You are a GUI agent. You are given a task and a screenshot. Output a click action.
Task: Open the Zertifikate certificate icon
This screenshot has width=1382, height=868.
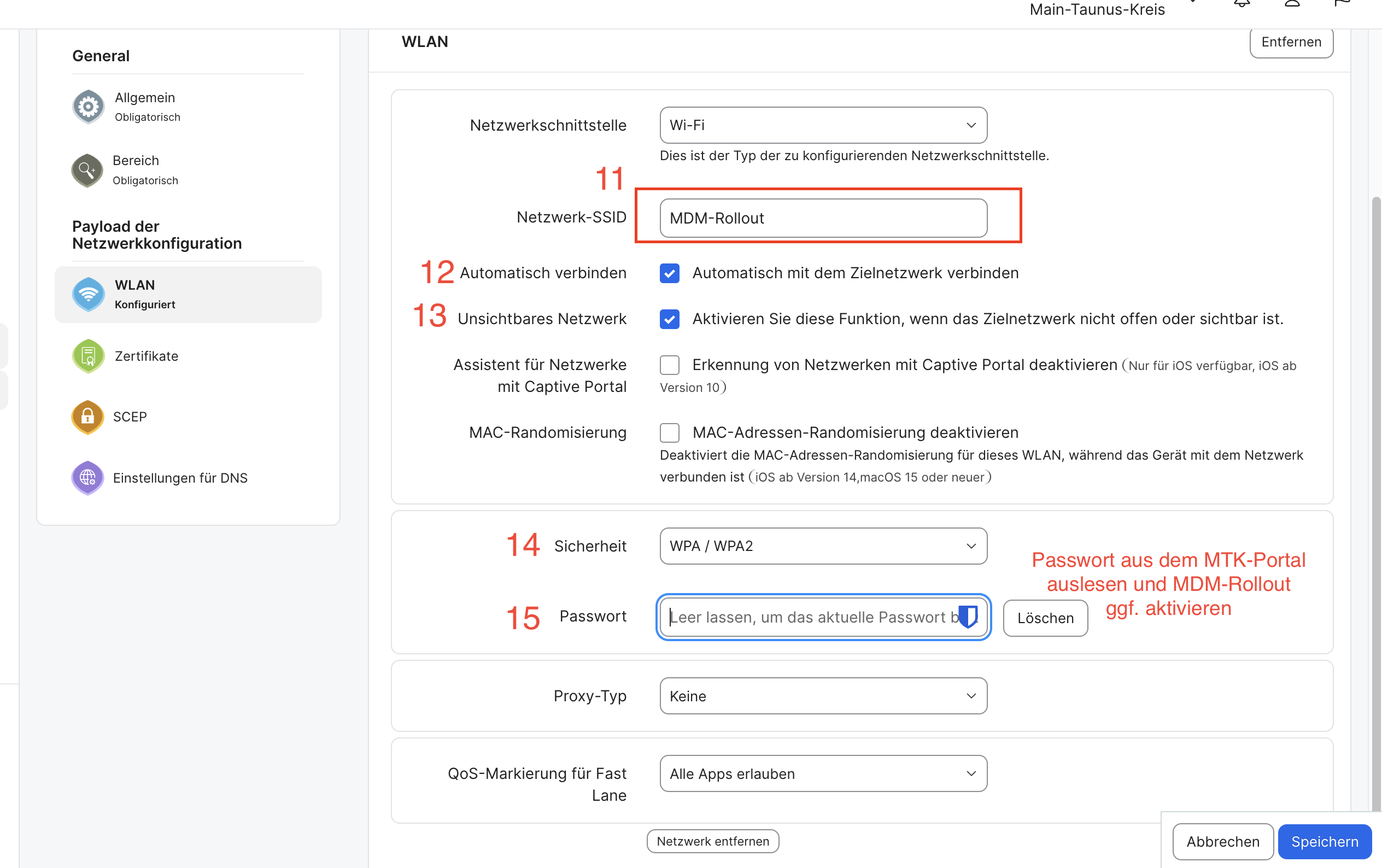pyautogui.click(x=88, y=356)
